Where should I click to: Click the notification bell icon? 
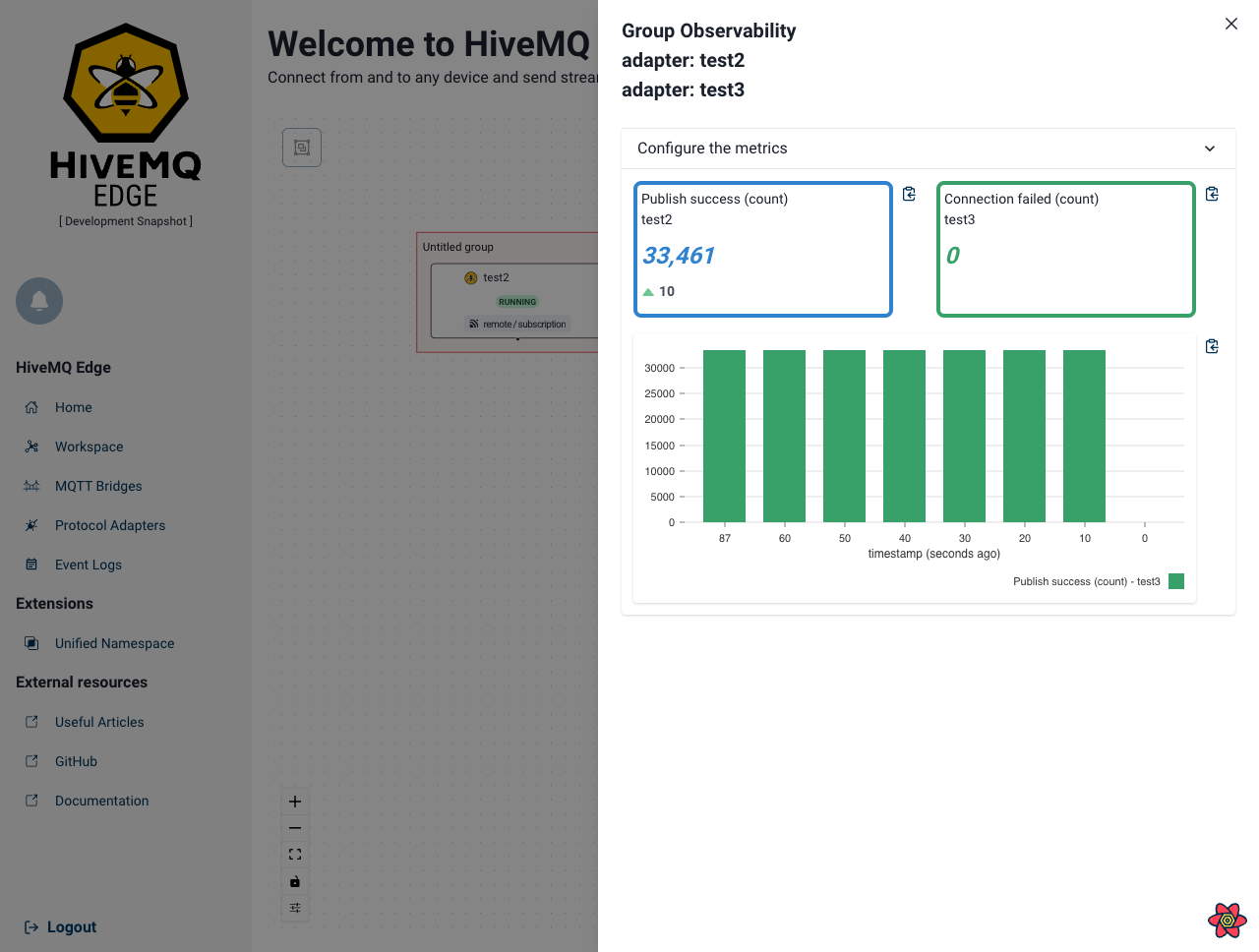click(x=39, y=301)
